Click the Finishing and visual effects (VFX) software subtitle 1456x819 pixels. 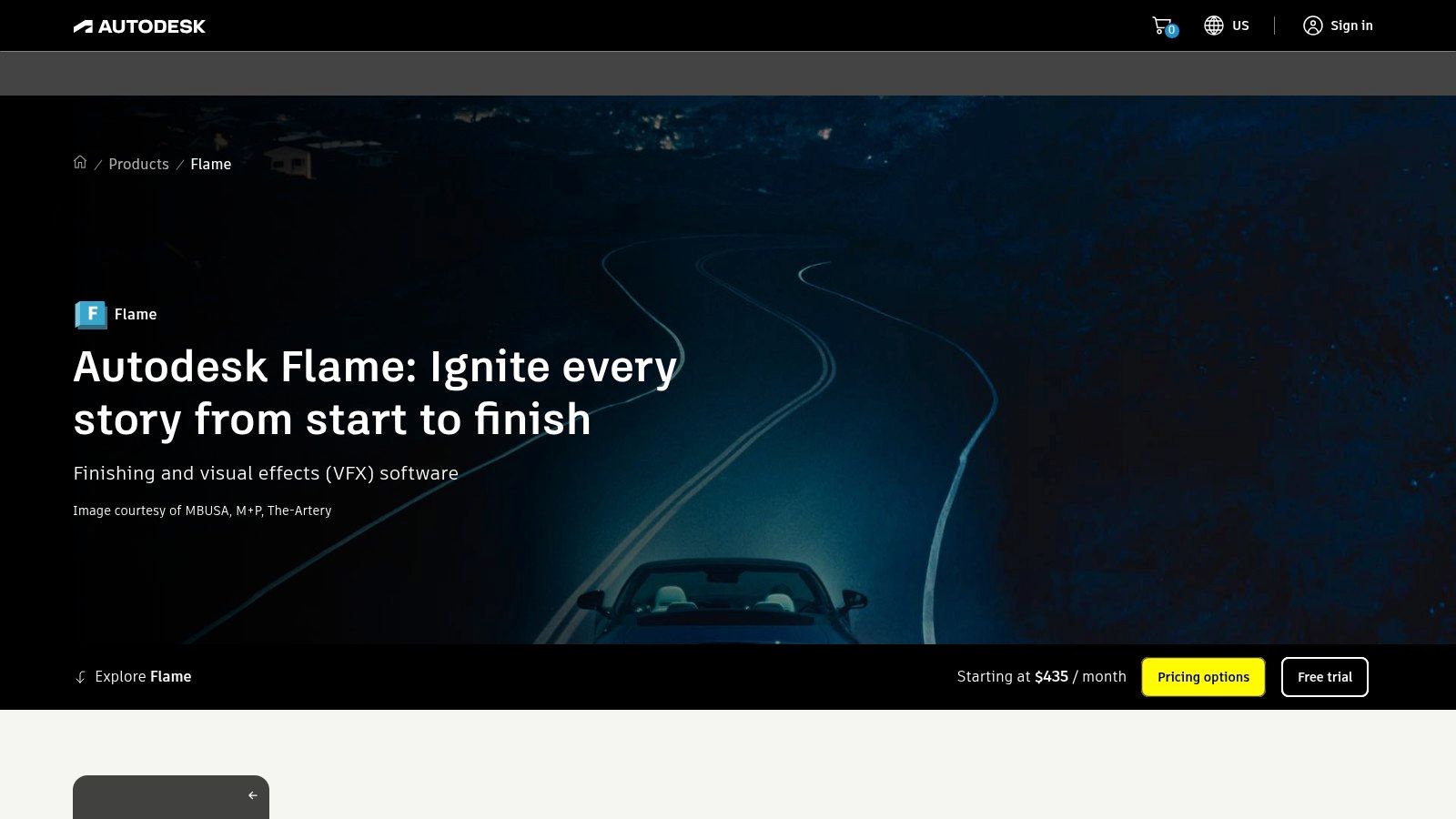pyautogui.click(x=266, y=473)
